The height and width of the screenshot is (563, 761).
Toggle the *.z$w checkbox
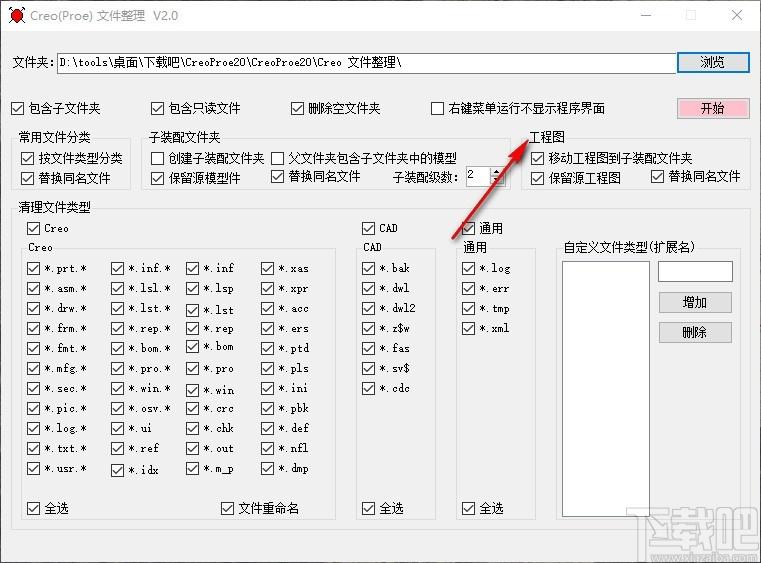pos(368,328)
